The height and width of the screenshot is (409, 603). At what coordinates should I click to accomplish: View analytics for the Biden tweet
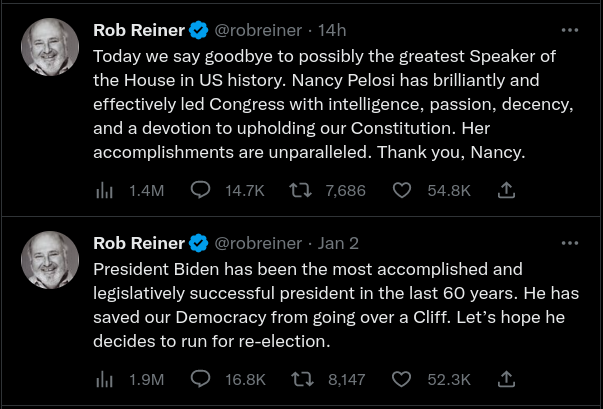pos(103,379)
